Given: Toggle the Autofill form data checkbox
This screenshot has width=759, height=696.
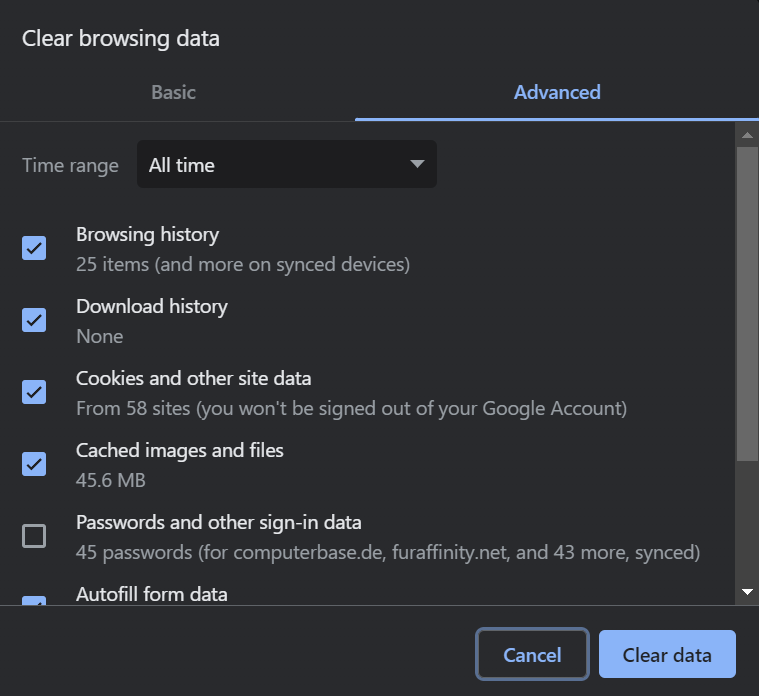Looking at the screenshot, I should pyautogui.click(x=34, y=601).
